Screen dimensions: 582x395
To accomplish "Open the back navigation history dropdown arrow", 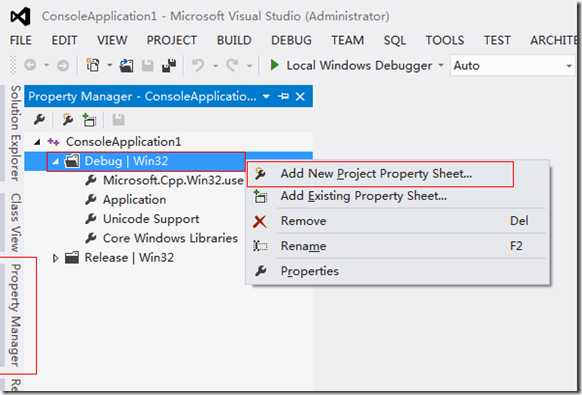I will (46, 66).
